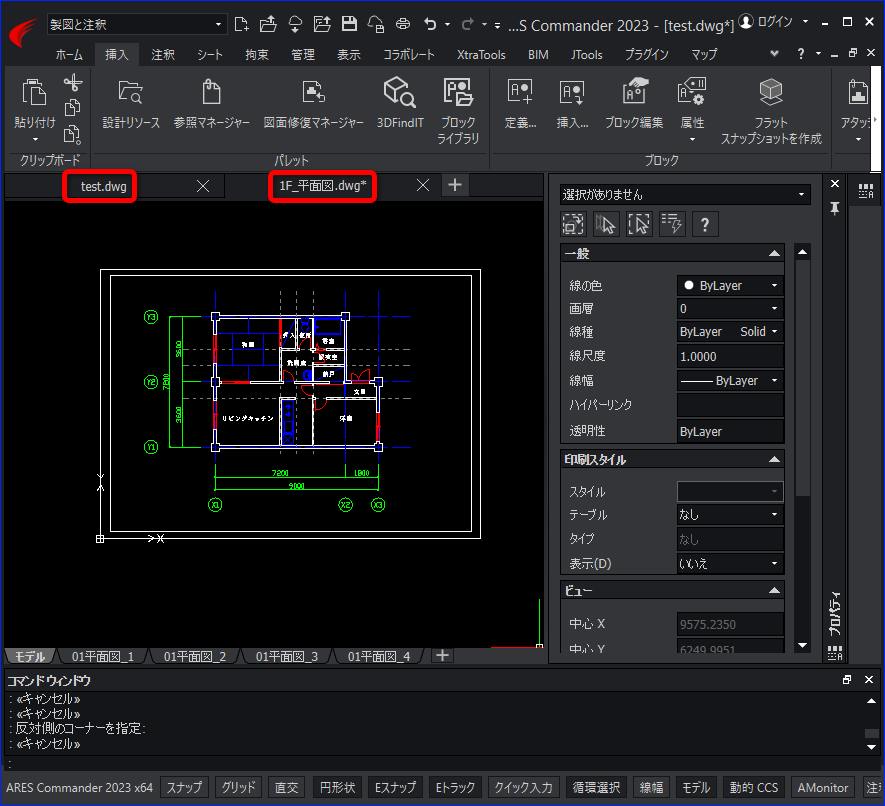Open the 01平面図_1 layout sheet
The width and height of the screenshot is (885, 806).
[x=102, y=656]
